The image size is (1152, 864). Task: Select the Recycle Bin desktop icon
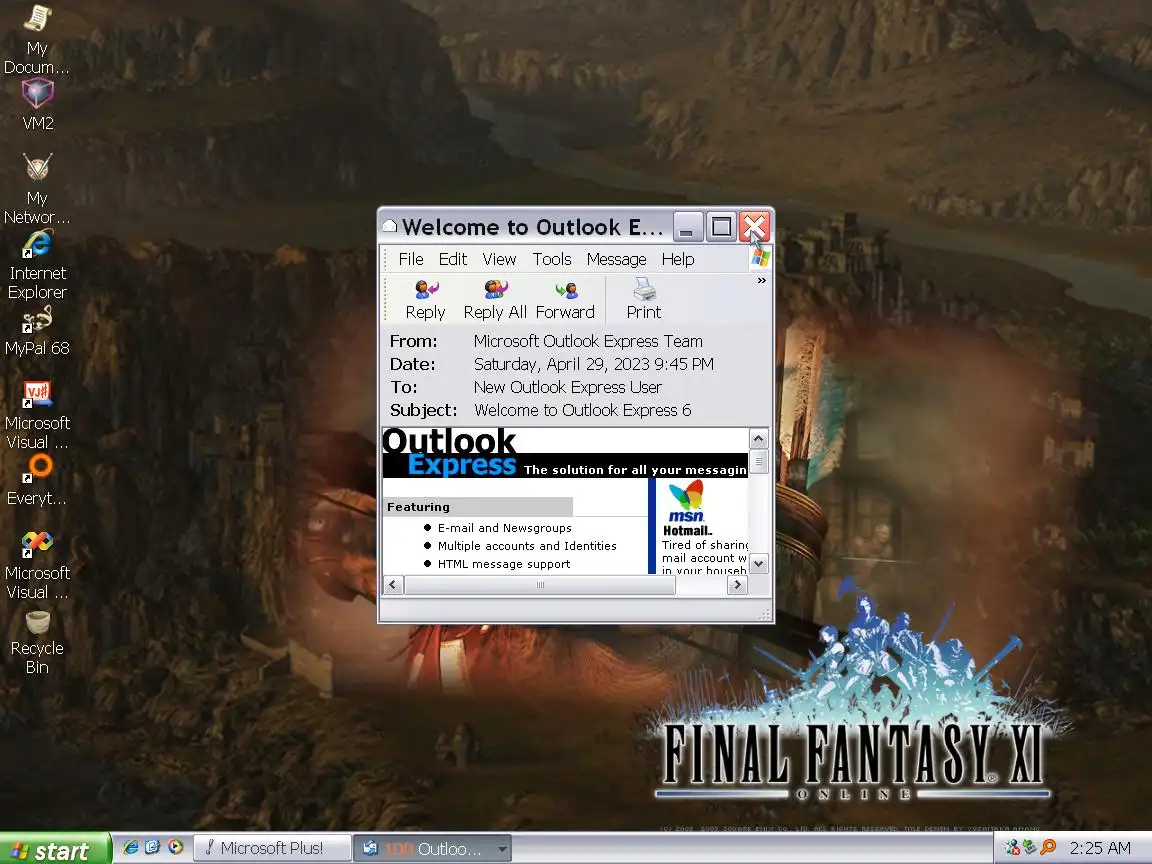(x=37, y=642)
